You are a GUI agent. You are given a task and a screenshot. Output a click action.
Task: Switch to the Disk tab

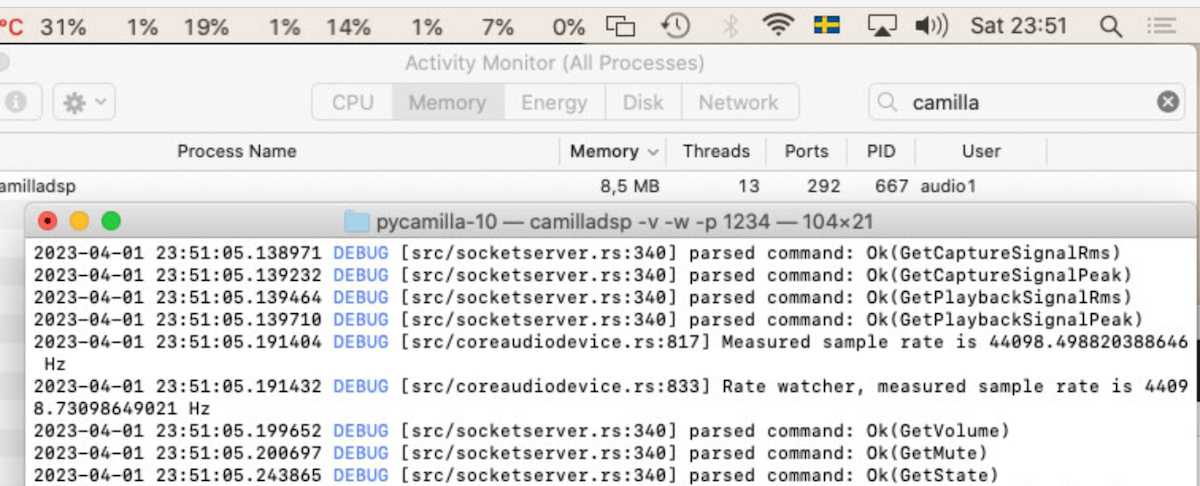tap(643, 102)
